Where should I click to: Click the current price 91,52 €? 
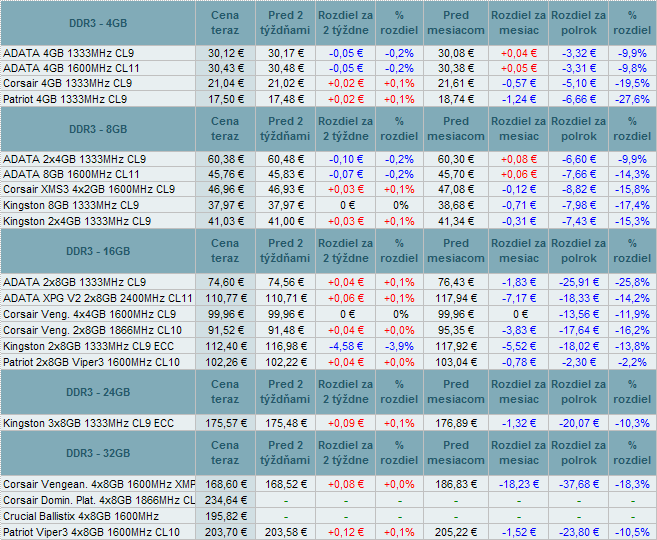click(226, 330)
